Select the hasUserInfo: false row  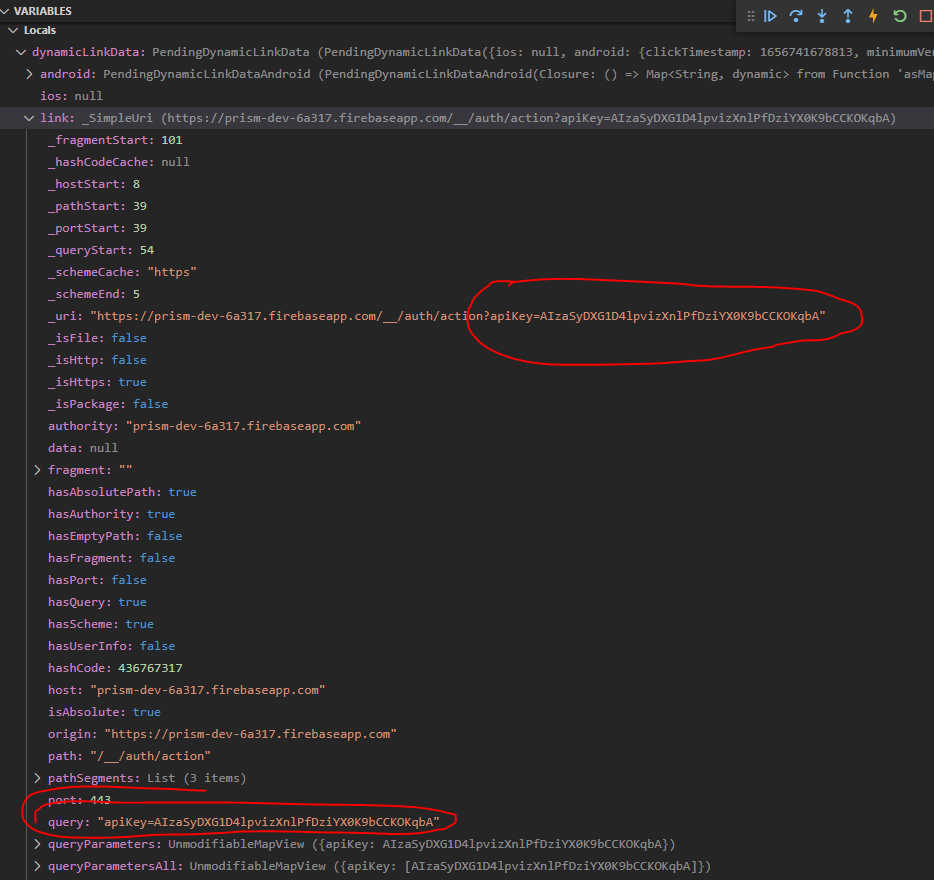tap(467, 646)
